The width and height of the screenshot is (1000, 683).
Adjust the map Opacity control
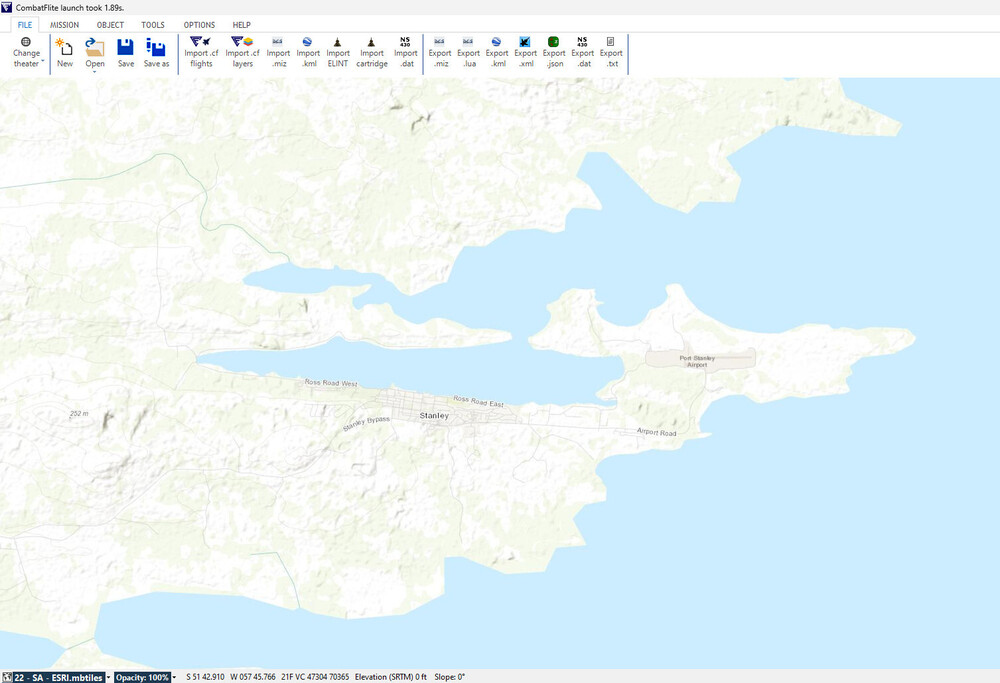(x=147, y=676)
